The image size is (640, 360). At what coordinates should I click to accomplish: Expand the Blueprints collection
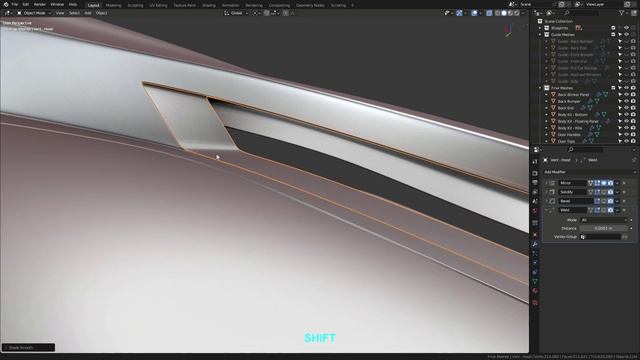coord(540,28)
